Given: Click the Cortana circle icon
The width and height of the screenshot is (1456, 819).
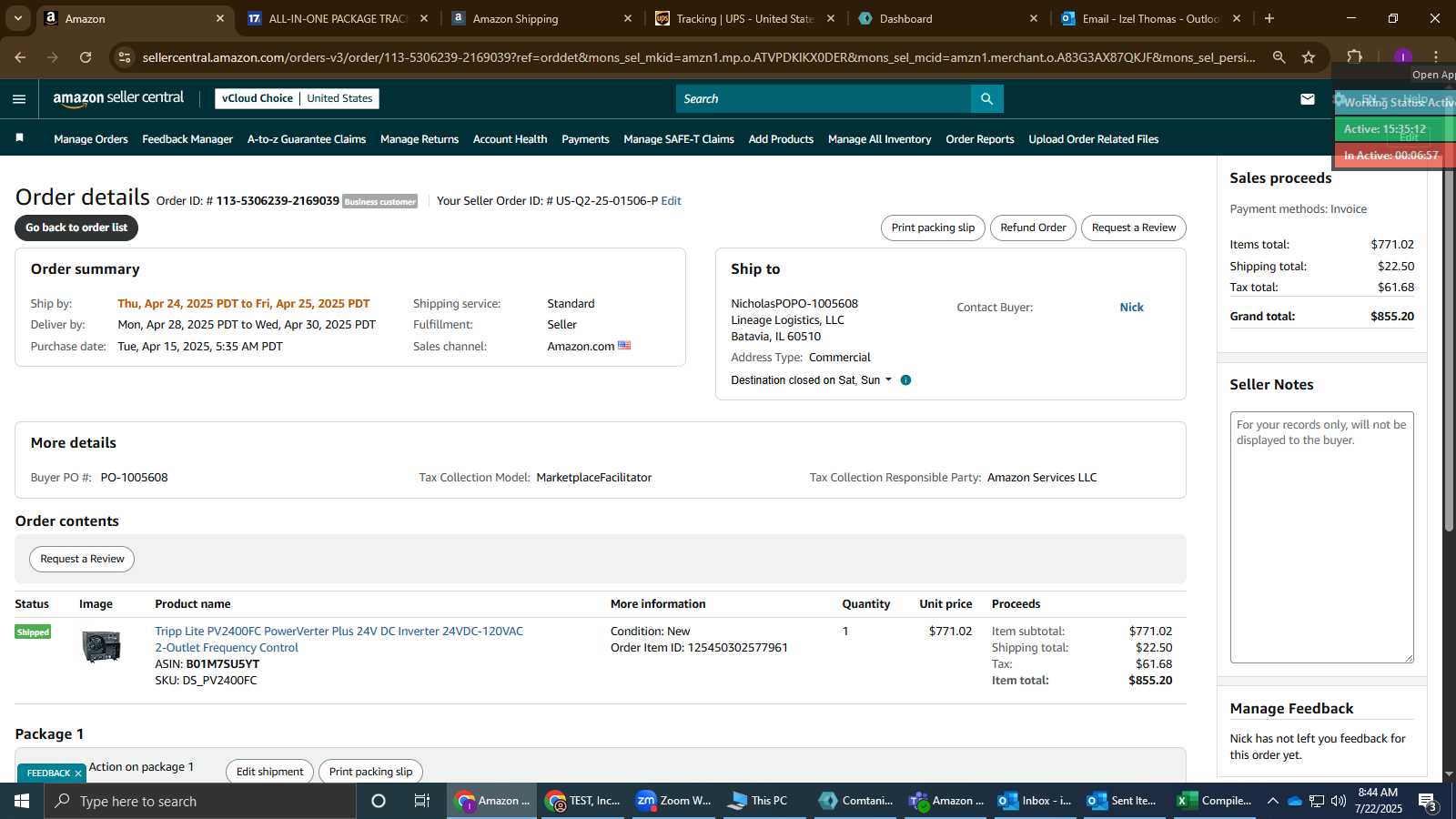Looking at the screenshot, I should pyautogui.click(x=379, y=801).
